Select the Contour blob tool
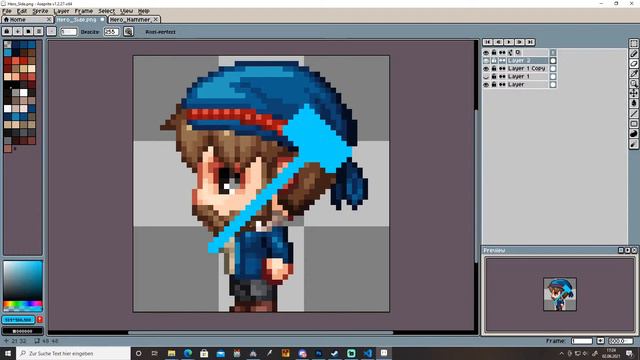 [x=633, y=134]
